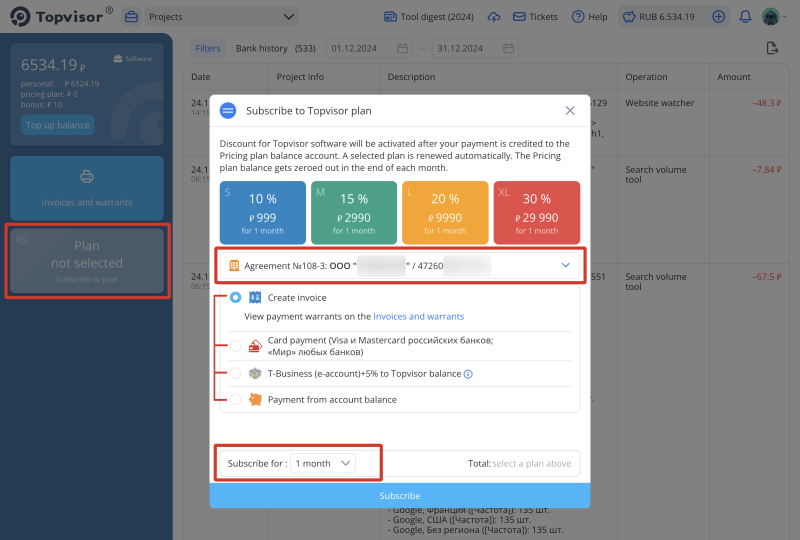The height and width of the screenshot is (540, 800).
Task: Click the dialog header plan icon
Action: tap(228, 111)
